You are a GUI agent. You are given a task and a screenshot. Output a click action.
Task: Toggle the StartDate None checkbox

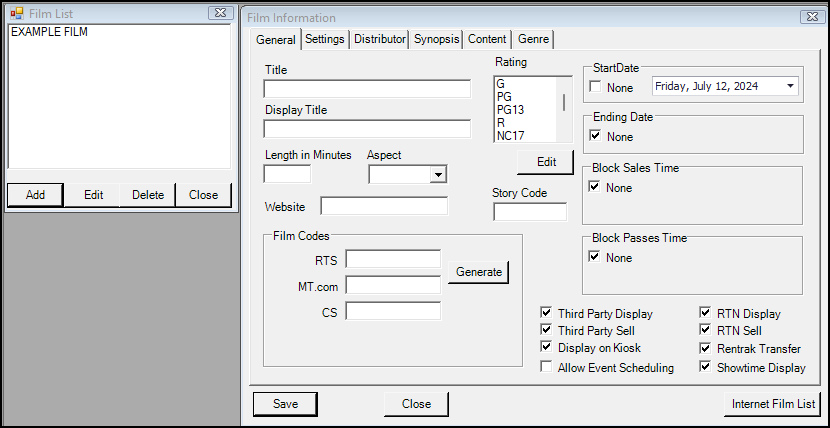pos(596,88)
